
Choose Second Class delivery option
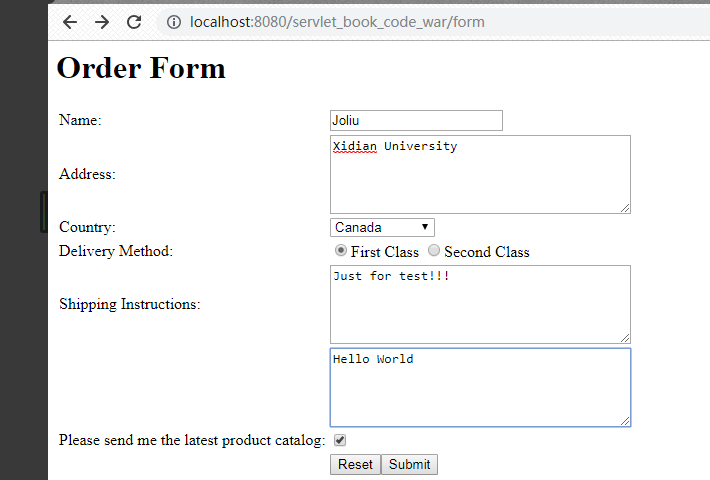(434, 251)
